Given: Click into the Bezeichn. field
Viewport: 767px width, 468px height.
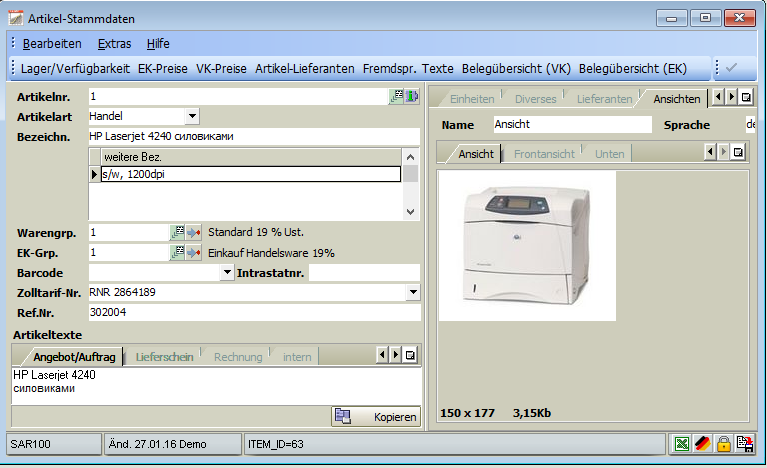Looking at the screenshot, I should click(x=254, y=136).
